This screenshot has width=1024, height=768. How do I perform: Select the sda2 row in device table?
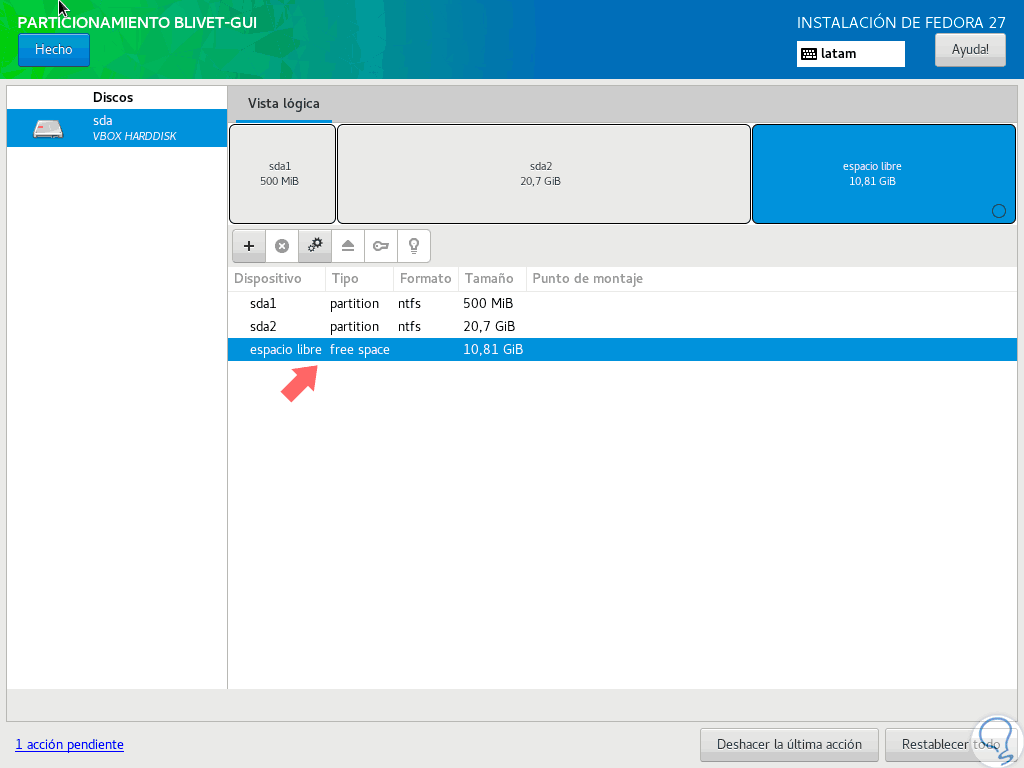tap(622, 327)
